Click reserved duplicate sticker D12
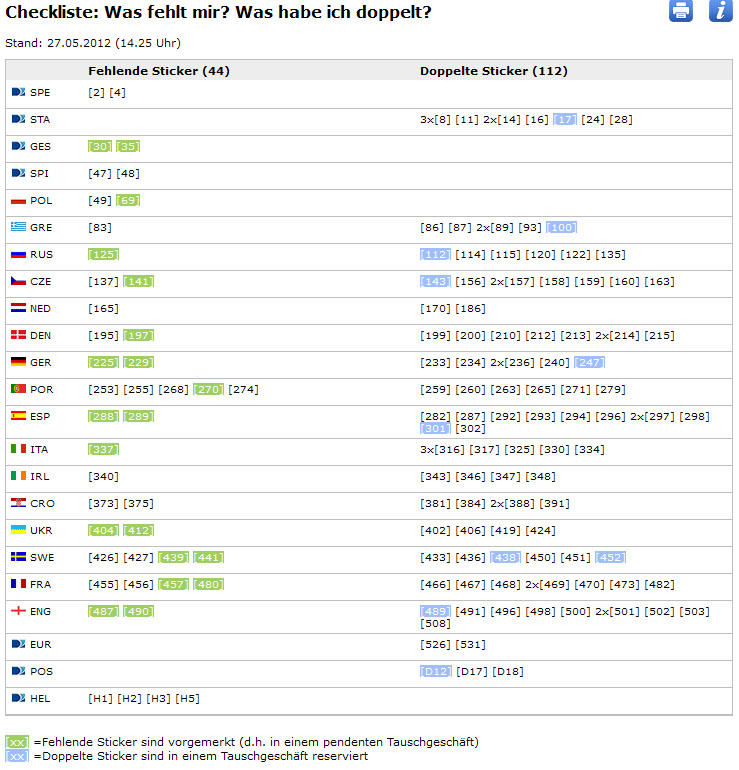This screenshot has width=739, height=770. (x=435, y=671)
